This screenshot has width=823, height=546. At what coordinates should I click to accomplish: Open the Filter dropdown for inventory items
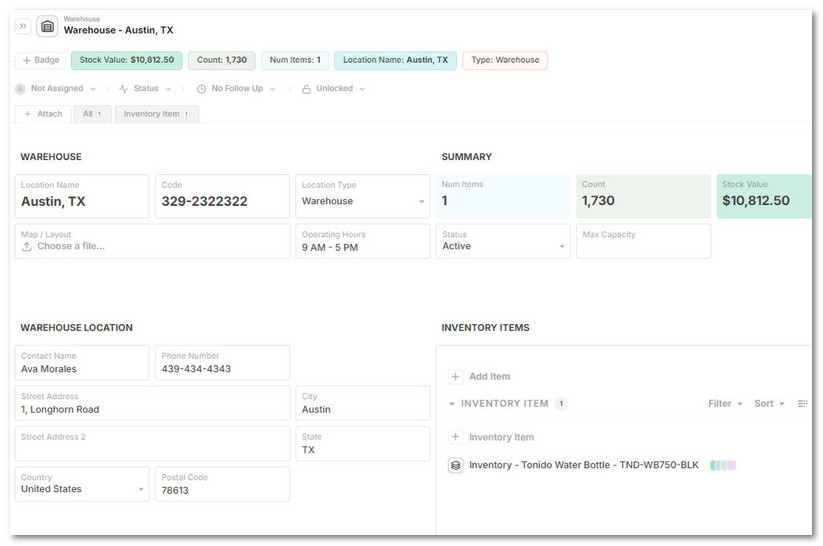tap(725, 403)
